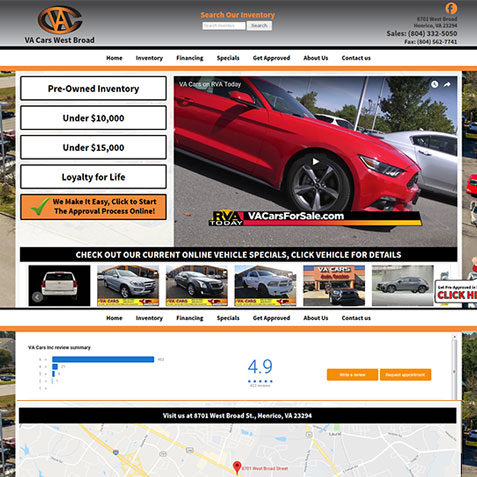477x477 pixels.
Task: Click the Write a review button
Action: coord(352,375)
